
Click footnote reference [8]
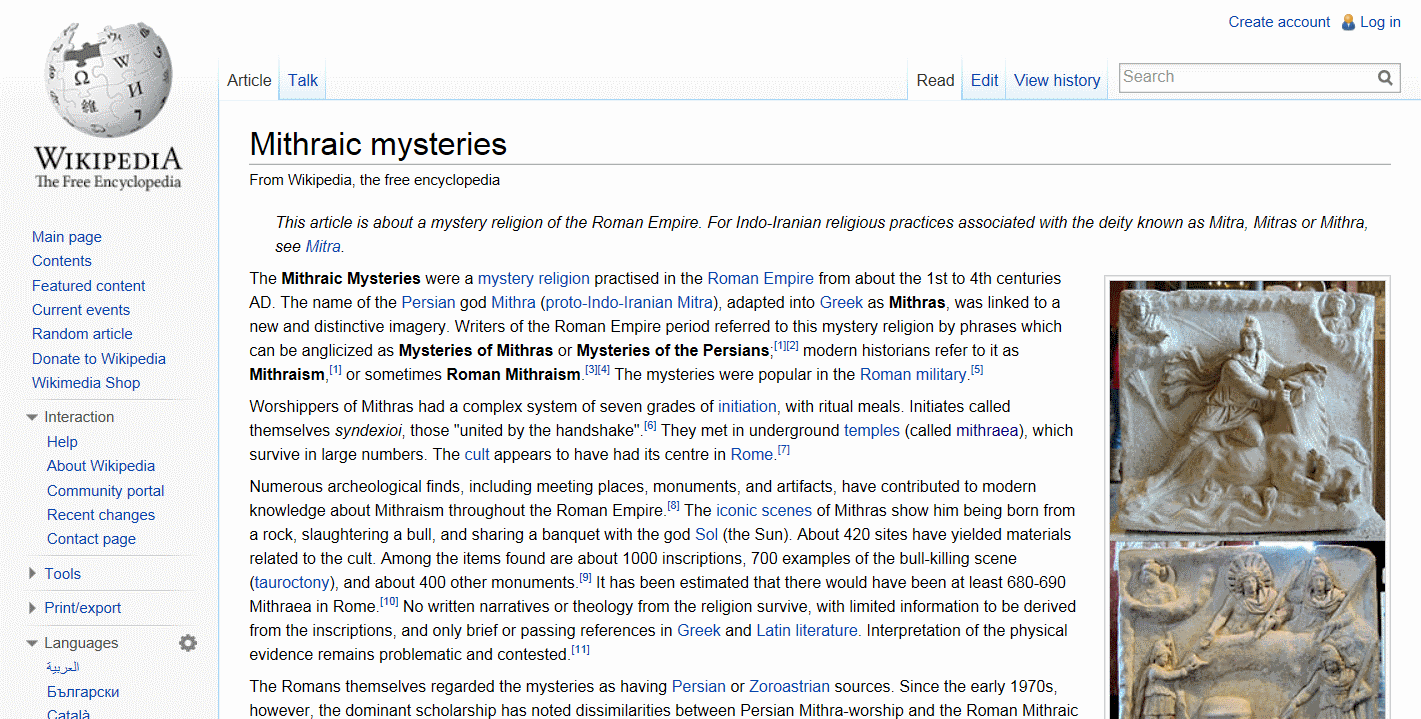point(673,506)
